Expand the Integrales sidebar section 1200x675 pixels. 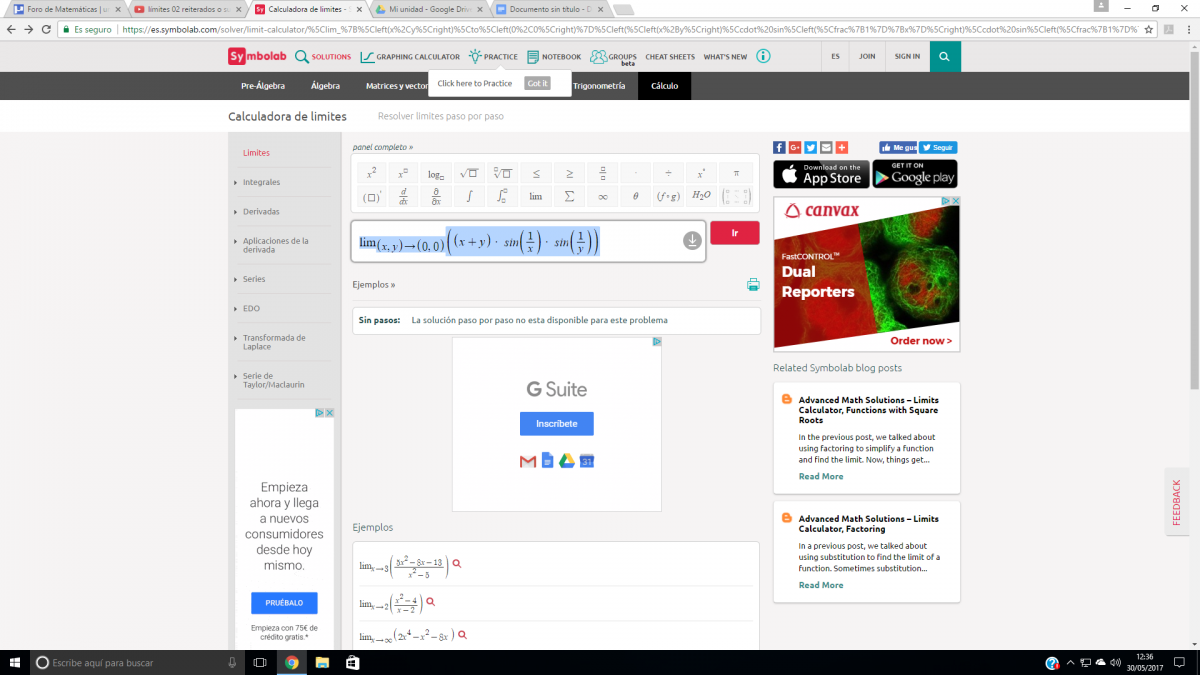(x=261, y=182)
